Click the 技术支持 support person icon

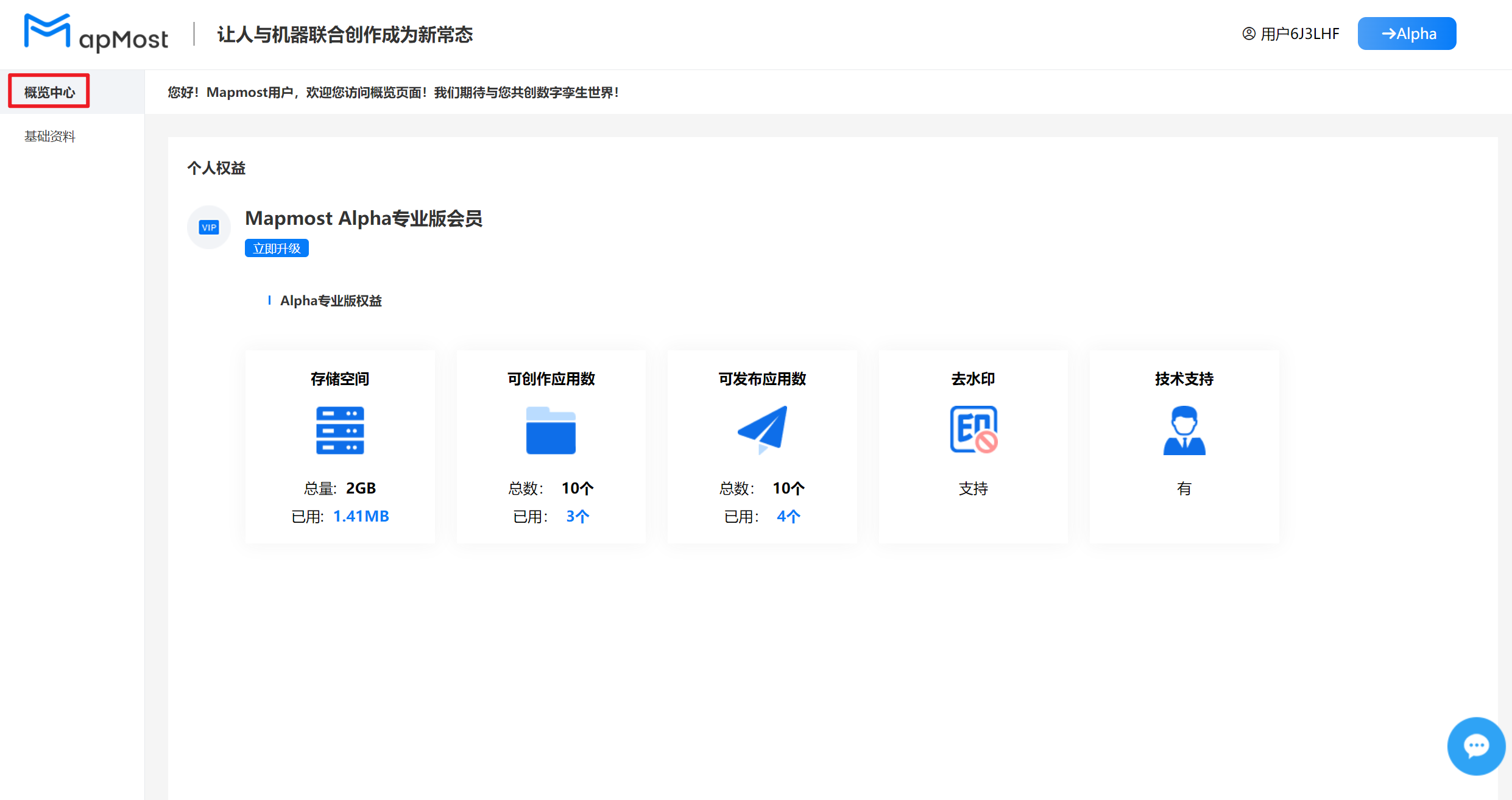click(x=1184, y=430)
